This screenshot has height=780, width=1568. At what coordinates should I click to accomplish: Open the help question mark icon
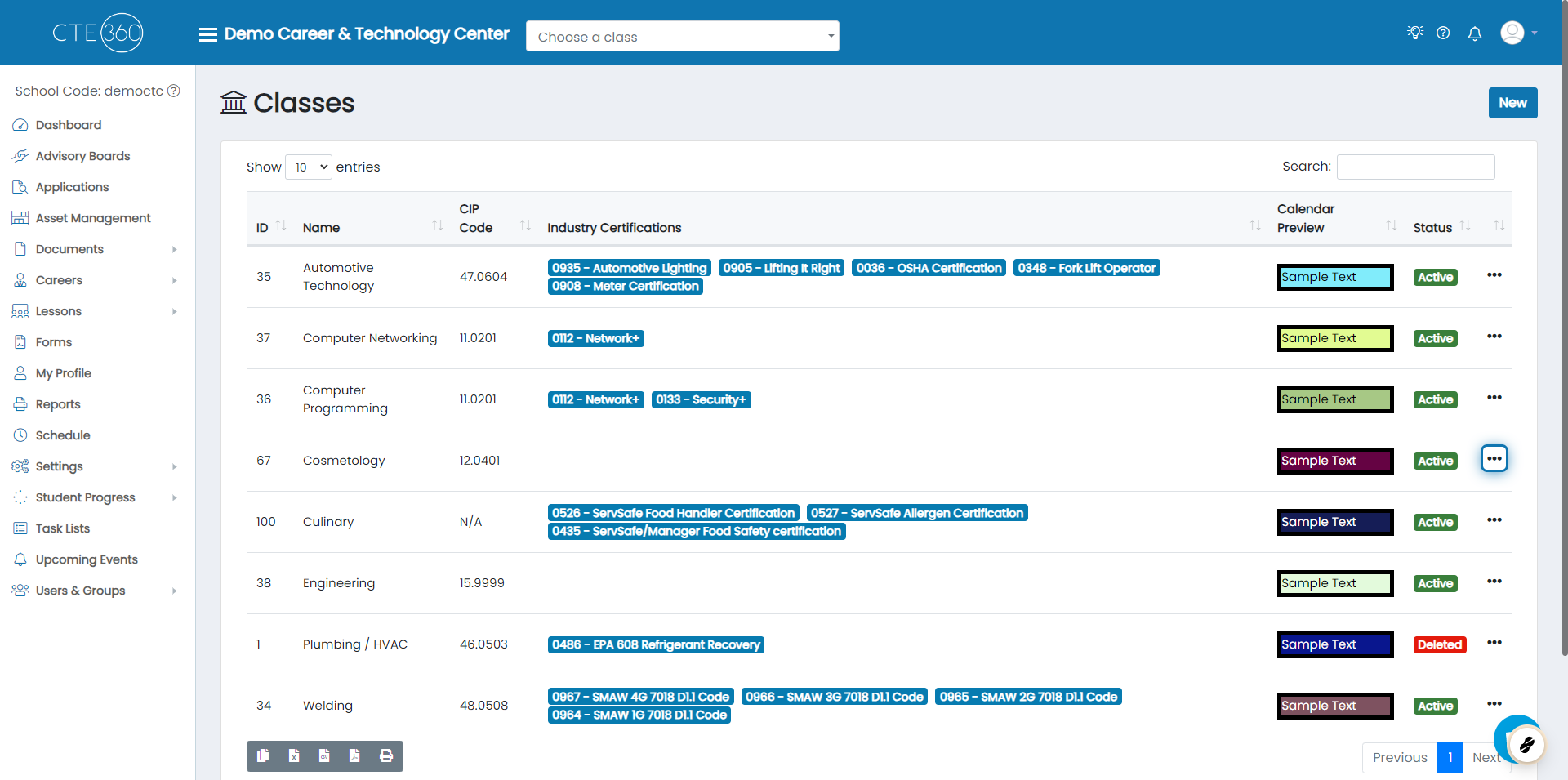click(1443, 33)
